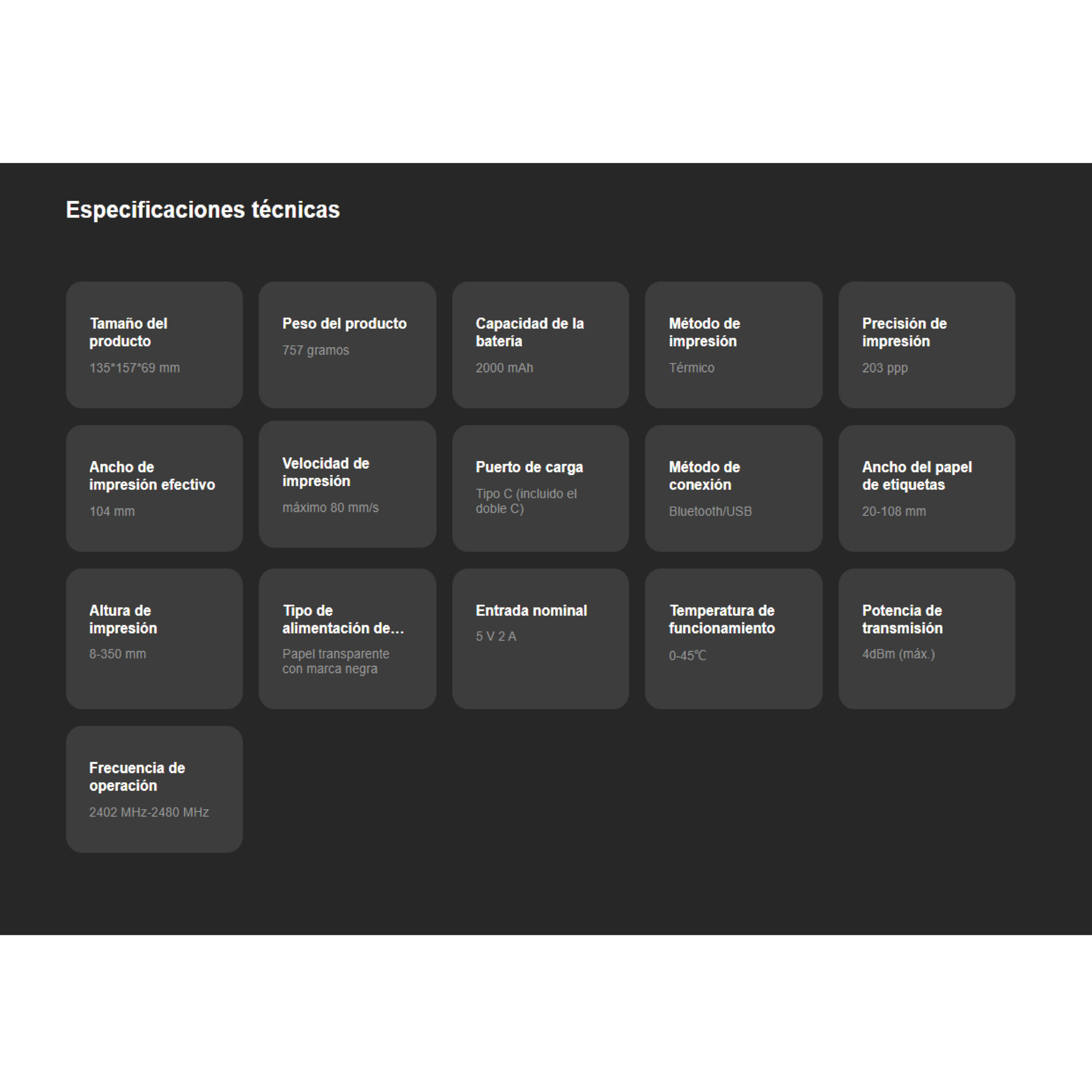
Task: Open the Método de conexión card
Action: click(733, 488)
